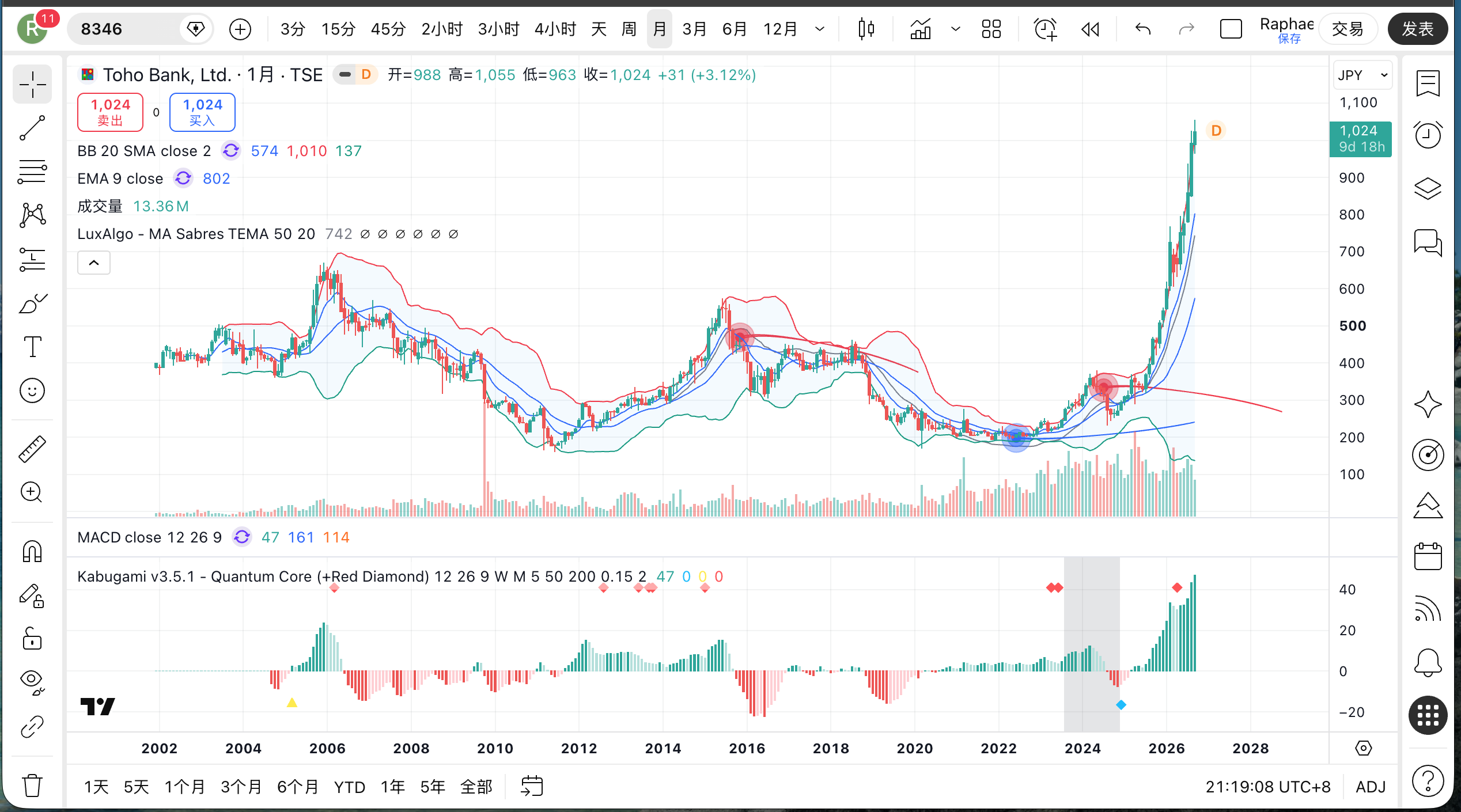Viewport: 1461px width, 812px height.
Task: Open the 交易 trade button
Action: click(1348, 29)
